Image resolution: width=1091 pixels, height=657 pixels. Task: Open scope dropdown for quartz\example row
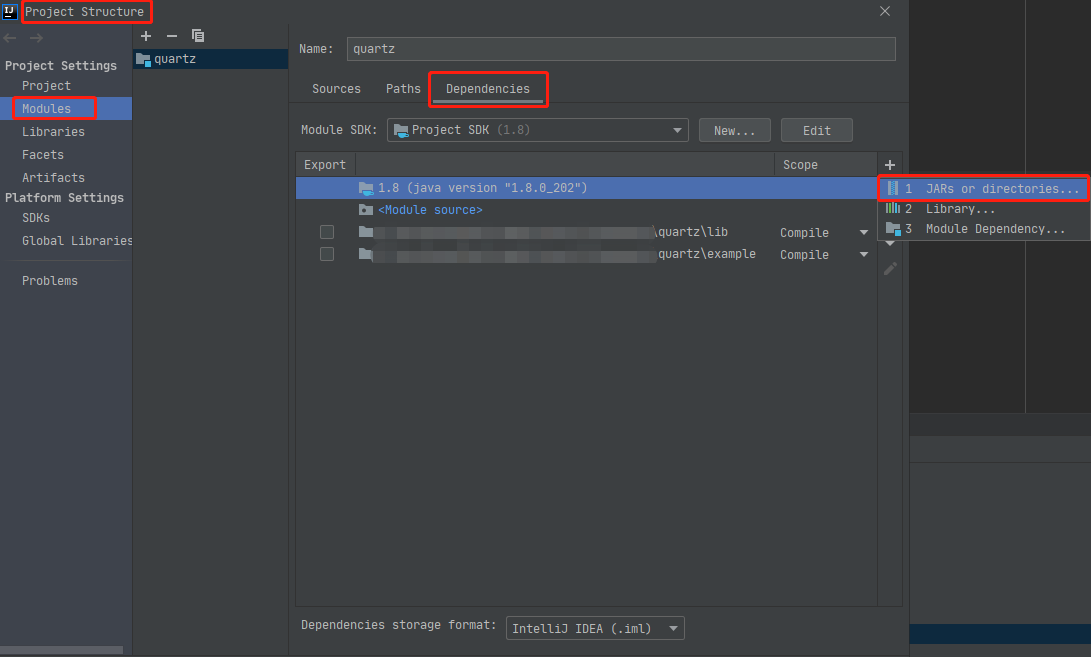pos(863,255)
